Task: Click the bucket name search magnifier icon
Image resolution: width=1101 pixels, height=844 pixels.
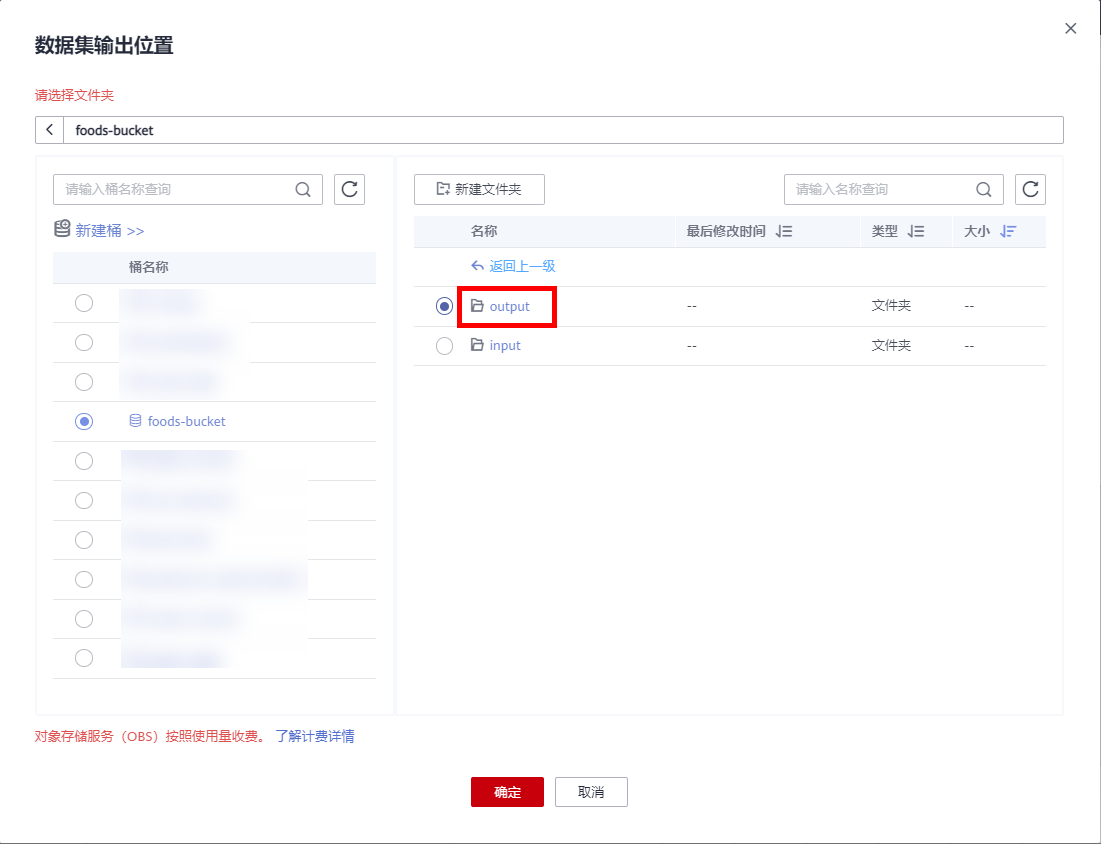Action: pyautogui.click(x=303, y=189)
